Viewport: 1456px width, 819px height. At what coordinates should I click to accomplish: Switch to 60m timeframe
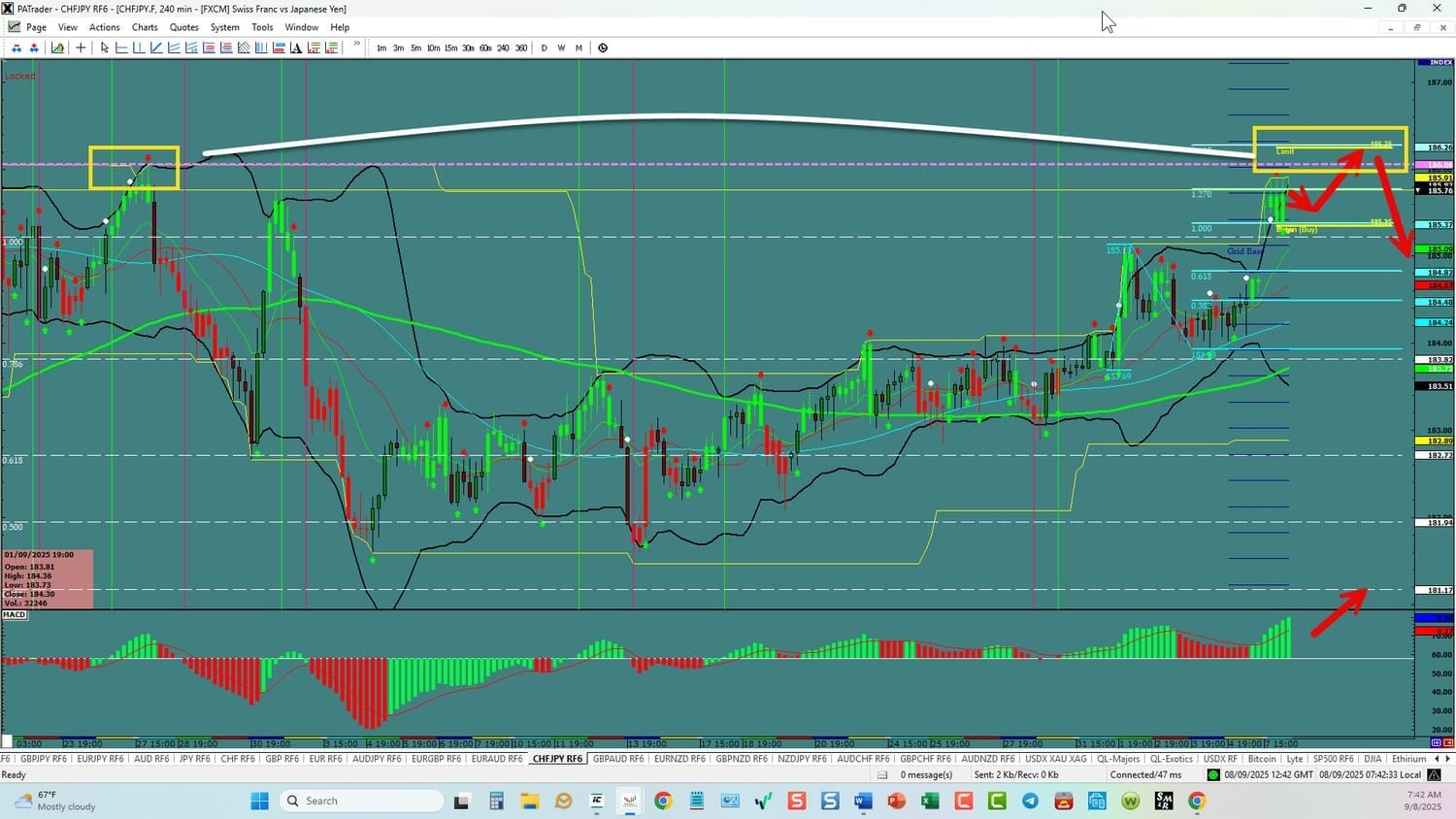tap(485, 48)
